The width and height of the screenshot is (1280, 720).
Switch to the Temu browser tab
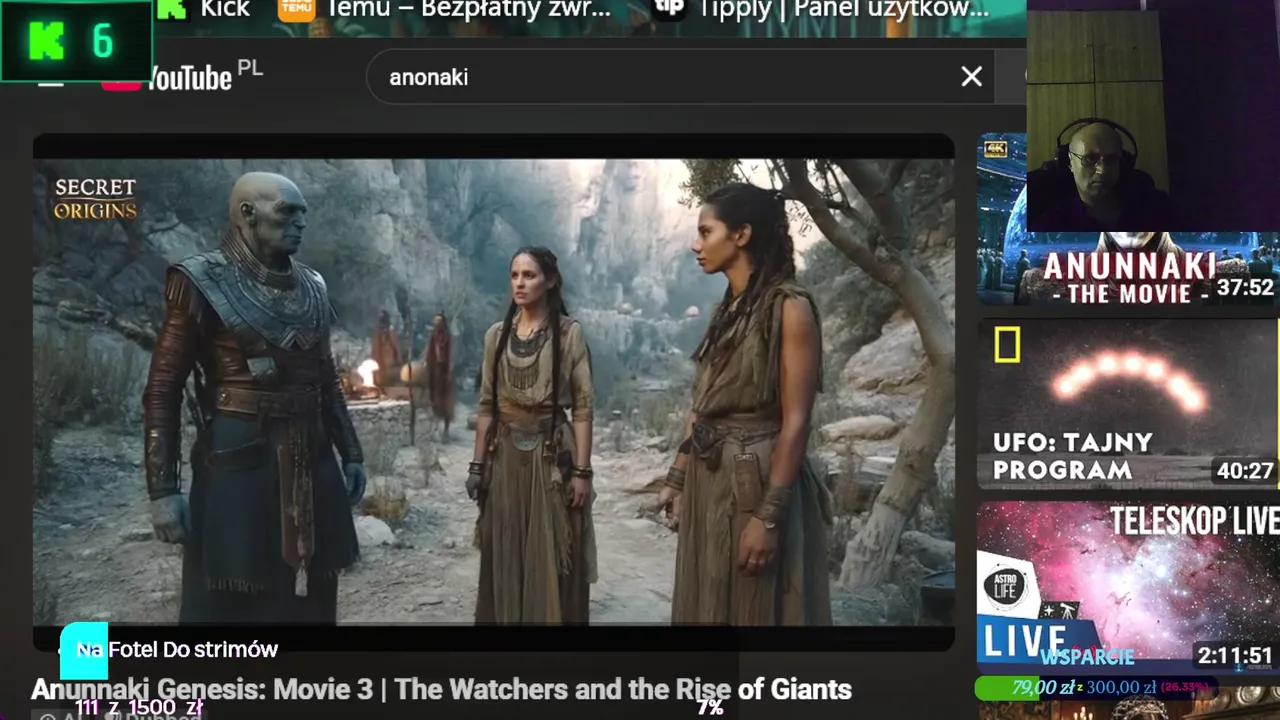tap(446, 10)
